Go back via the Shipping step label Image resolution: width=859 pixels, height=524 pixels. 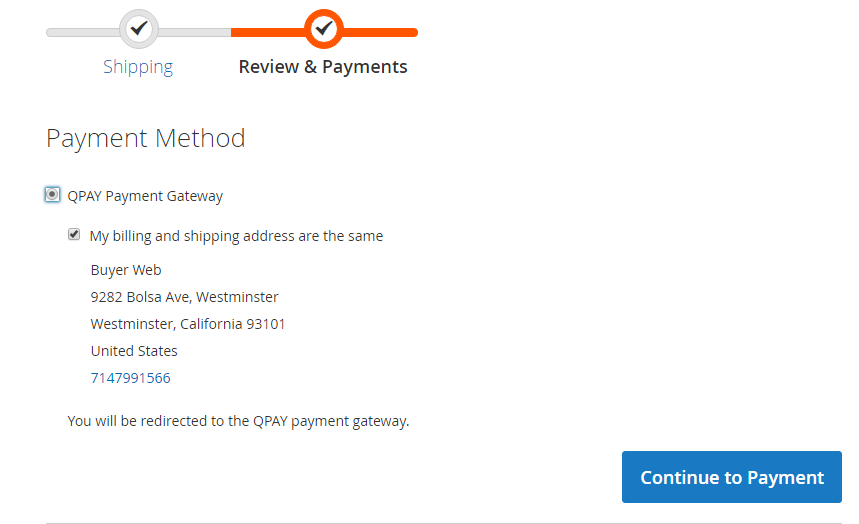click(138, 67)
